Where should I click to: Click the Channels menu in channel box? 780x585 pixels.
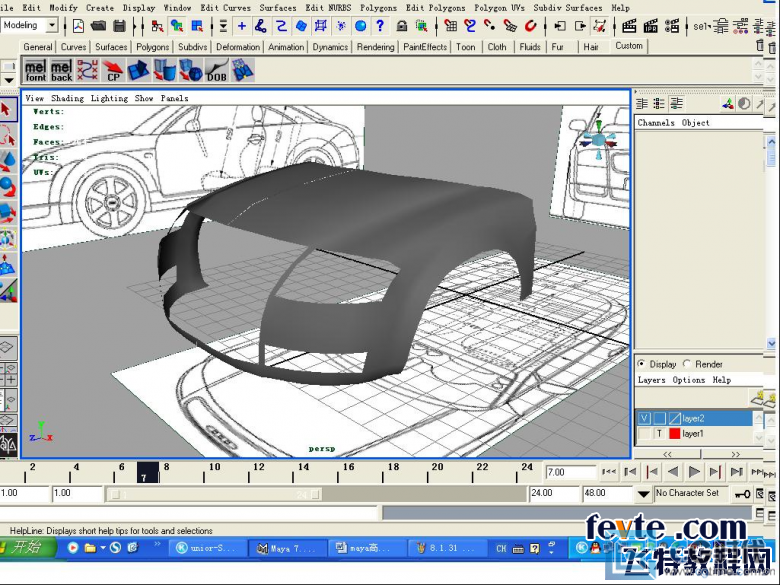656,122
